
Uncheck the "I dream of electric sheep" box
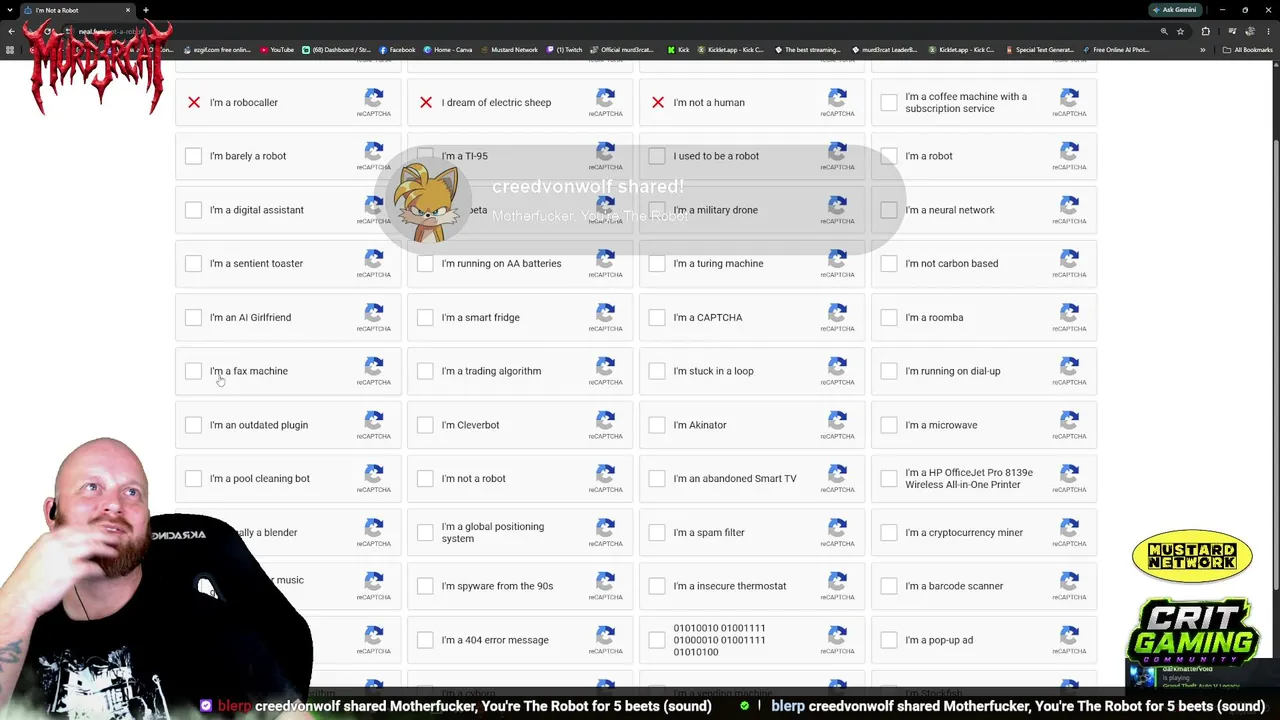[426, 102]
